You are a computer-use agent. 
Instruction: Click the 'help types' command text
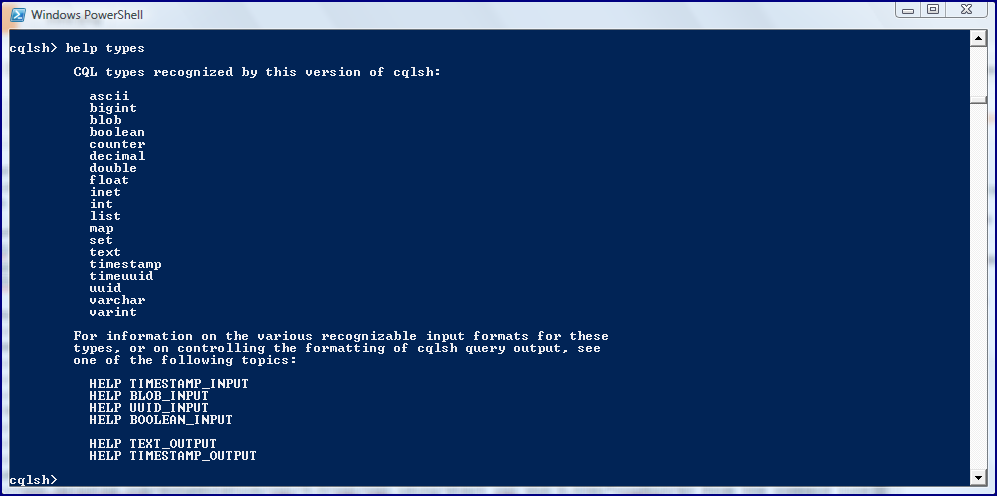pyautogui.click(x=105, y=48)
